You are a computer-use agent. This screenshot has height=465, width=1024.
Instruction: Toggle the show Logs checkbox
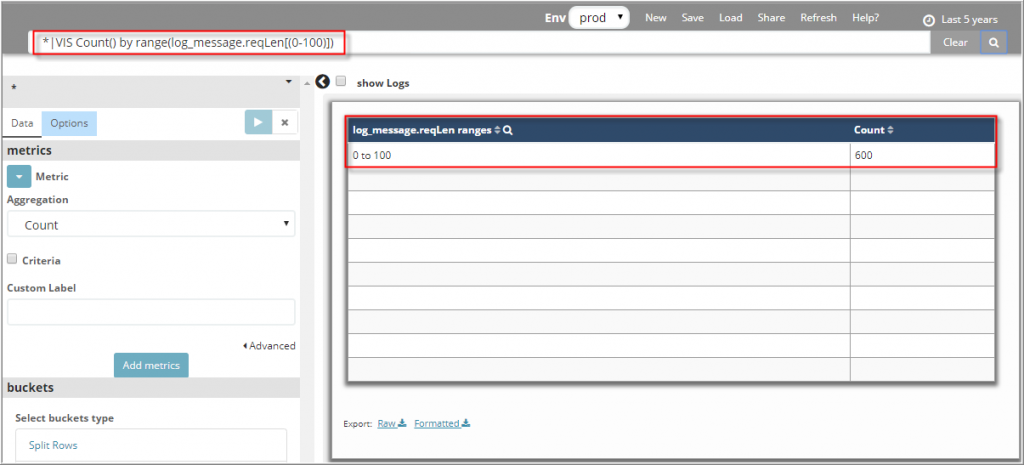tap(342, 82)
